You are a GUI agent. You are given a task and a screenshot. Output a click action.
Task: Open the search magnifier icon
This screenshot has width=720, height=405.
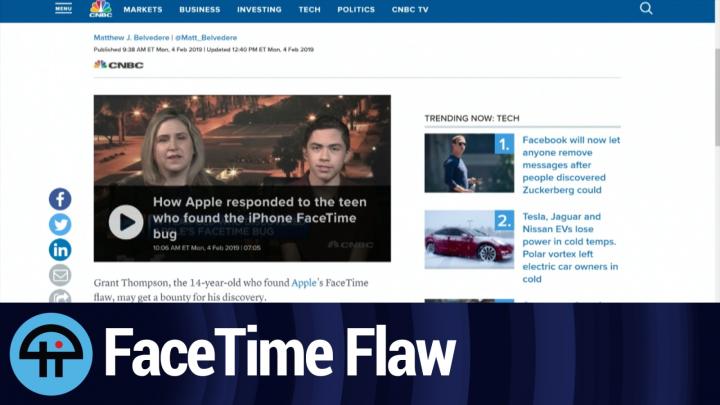[x=646, y=9]
